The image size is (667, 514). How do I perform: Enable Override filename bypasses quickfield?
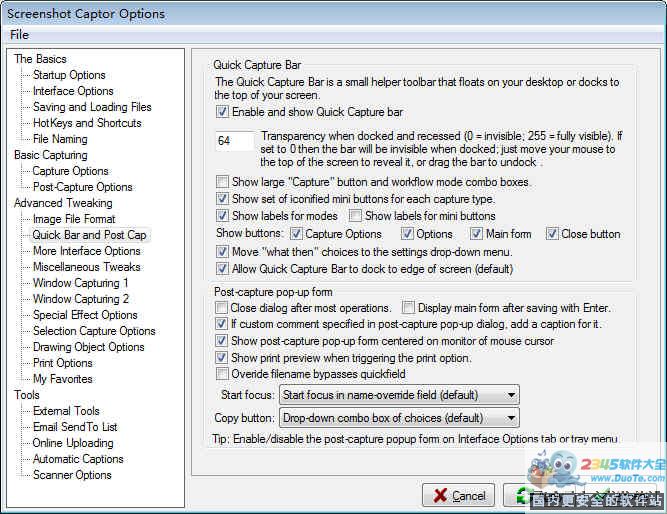[221, 374]
